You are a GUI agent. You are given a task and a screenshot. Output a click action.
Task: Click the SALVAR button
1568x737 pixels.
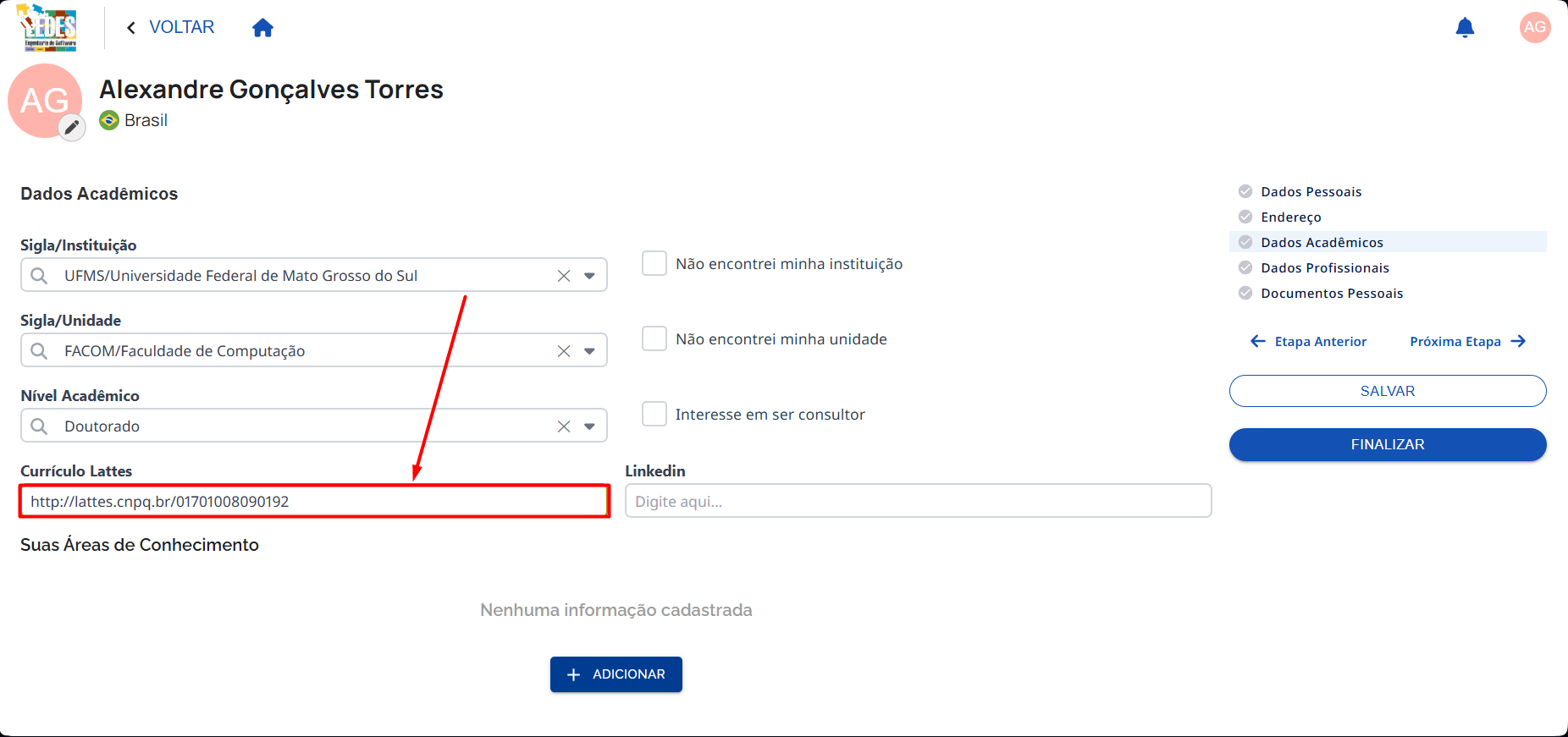1388,391
